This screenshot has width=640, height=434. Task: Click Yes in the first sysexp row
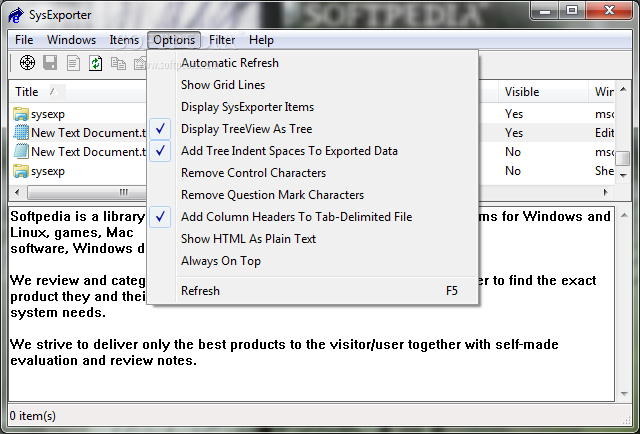513,114
